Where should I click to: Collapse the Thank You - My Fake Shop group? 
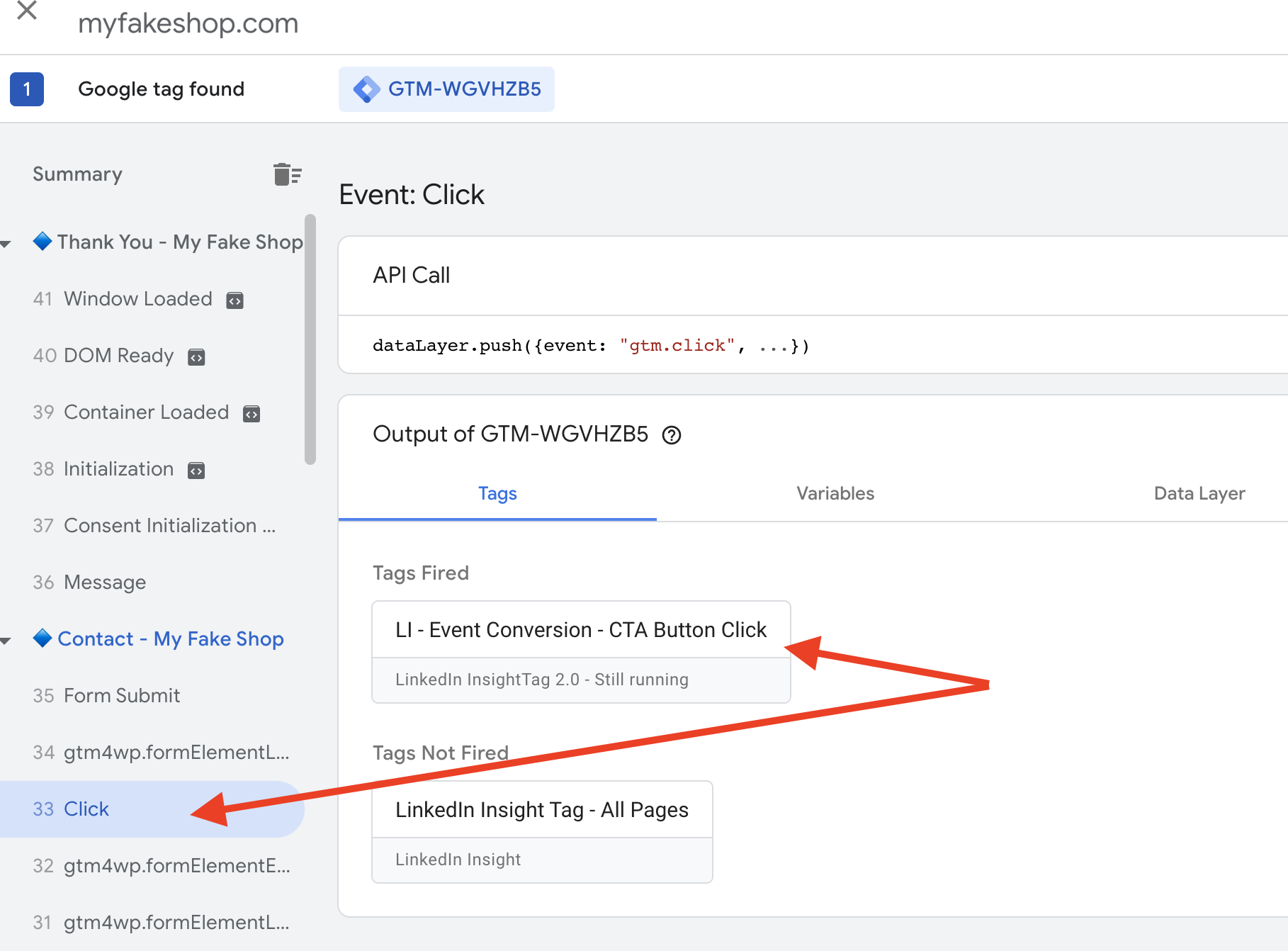pyautogui.click(x=6, y=242)
